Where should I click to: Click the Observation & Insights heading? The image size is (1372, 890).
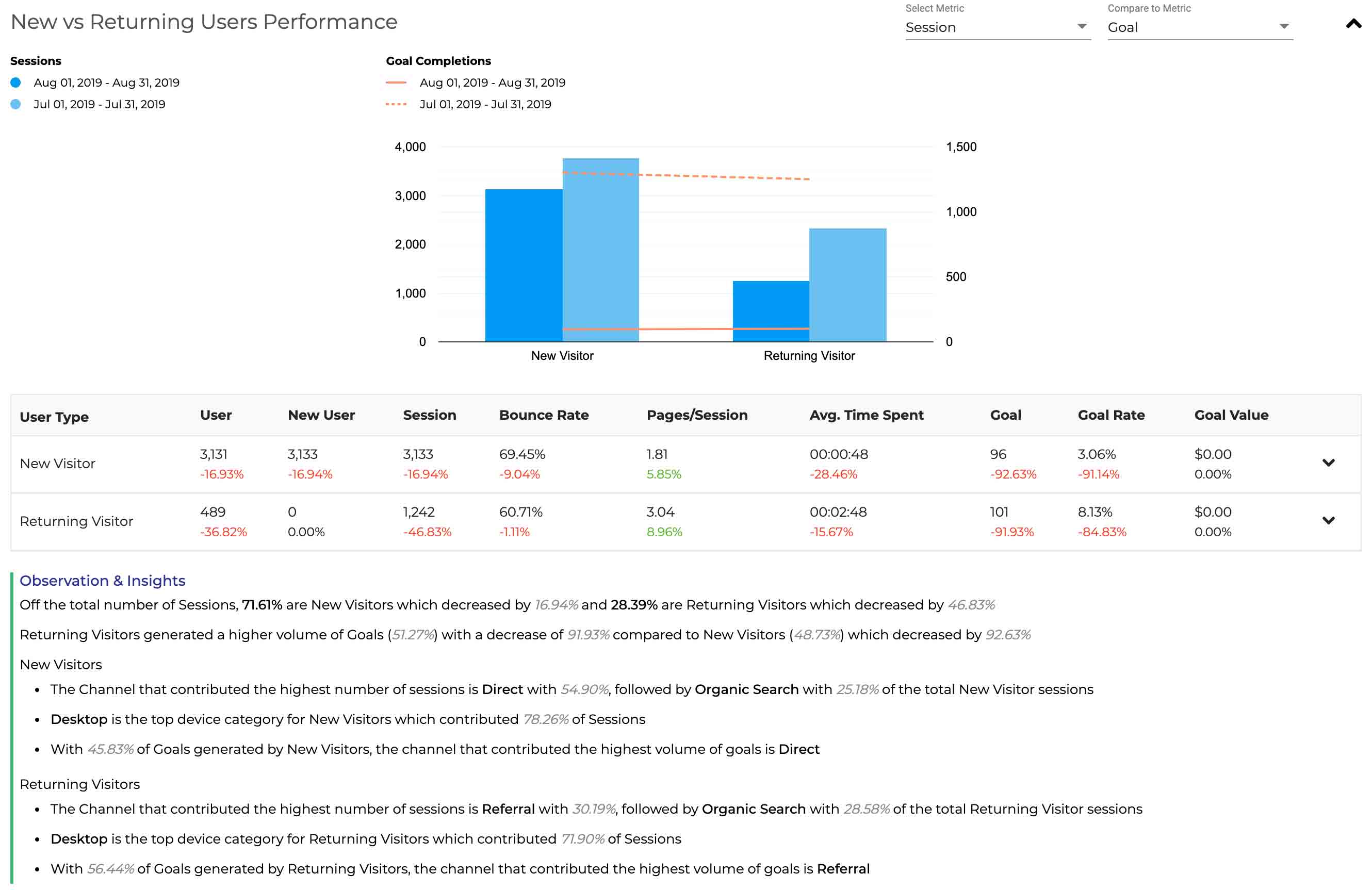[x=103, y=581]
